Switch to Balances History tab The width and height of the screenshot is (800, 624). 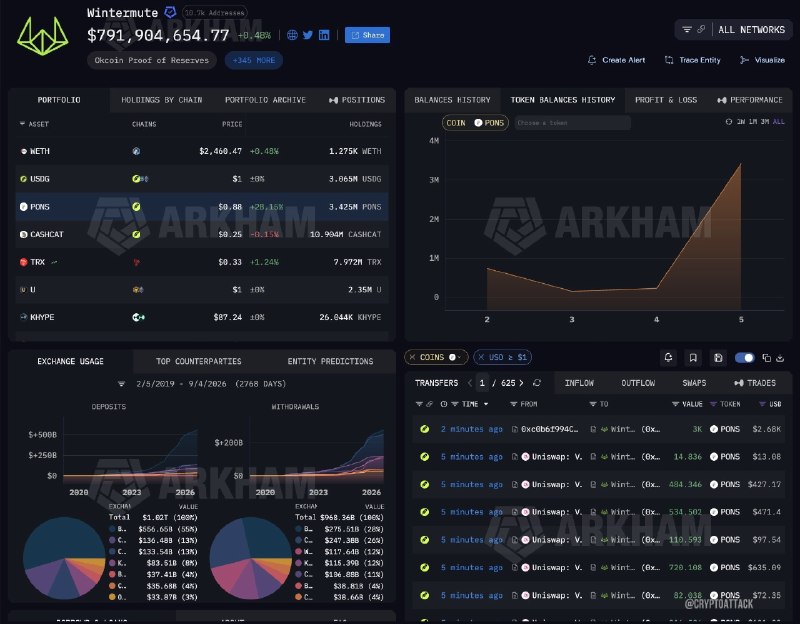[452, 100]
